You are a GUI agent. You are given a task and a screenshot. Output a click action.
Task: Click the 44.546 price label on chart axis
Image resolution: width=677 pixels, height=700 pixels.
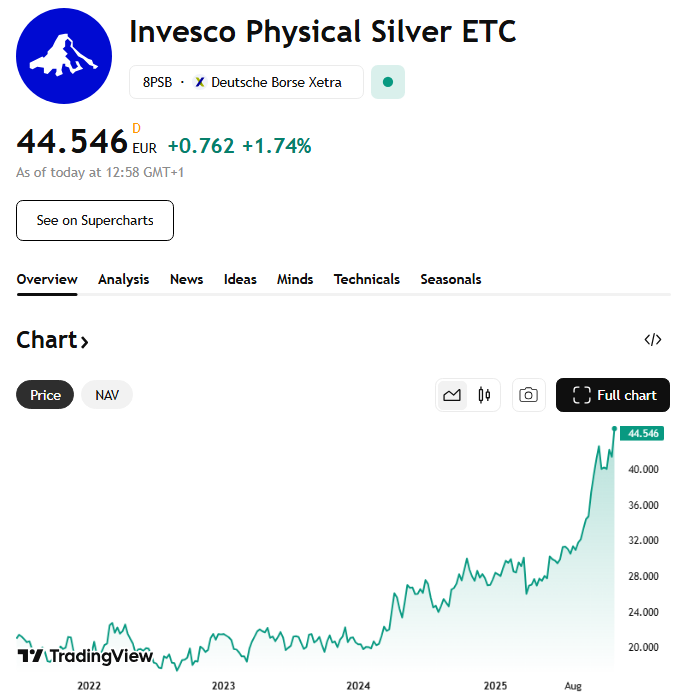pos(642,433)
